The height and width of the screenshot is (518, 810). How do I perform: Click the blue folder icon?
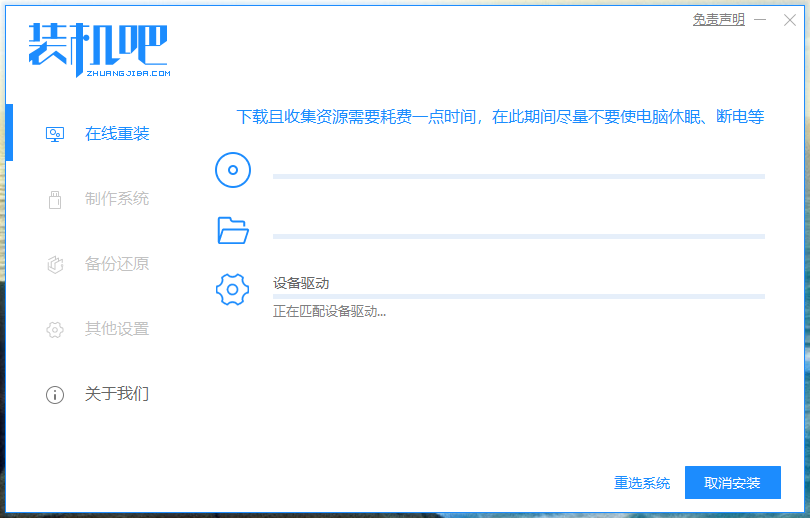coord(233,231)
